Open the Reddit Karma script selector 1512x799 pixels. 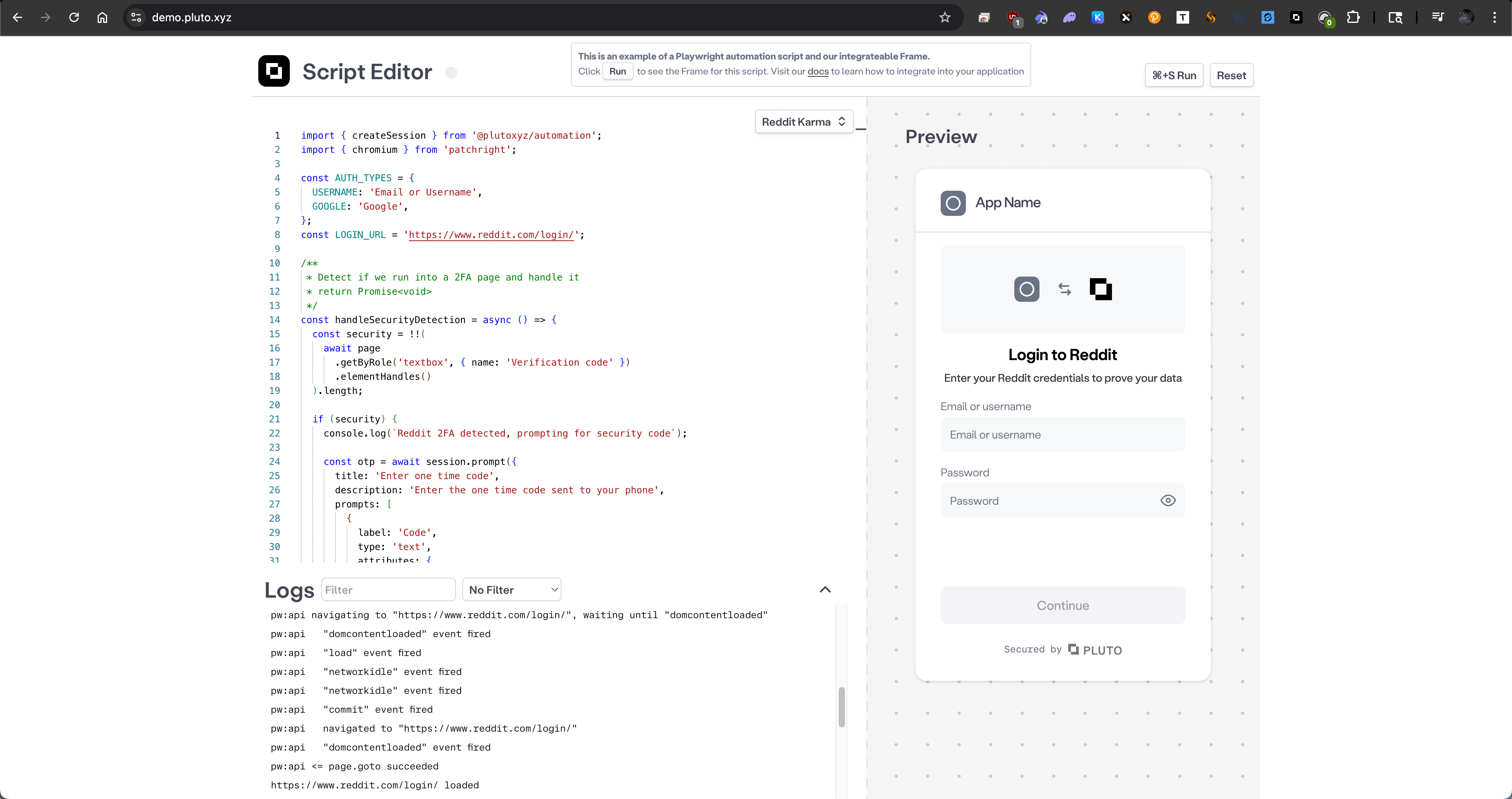(x=803, y=122)
